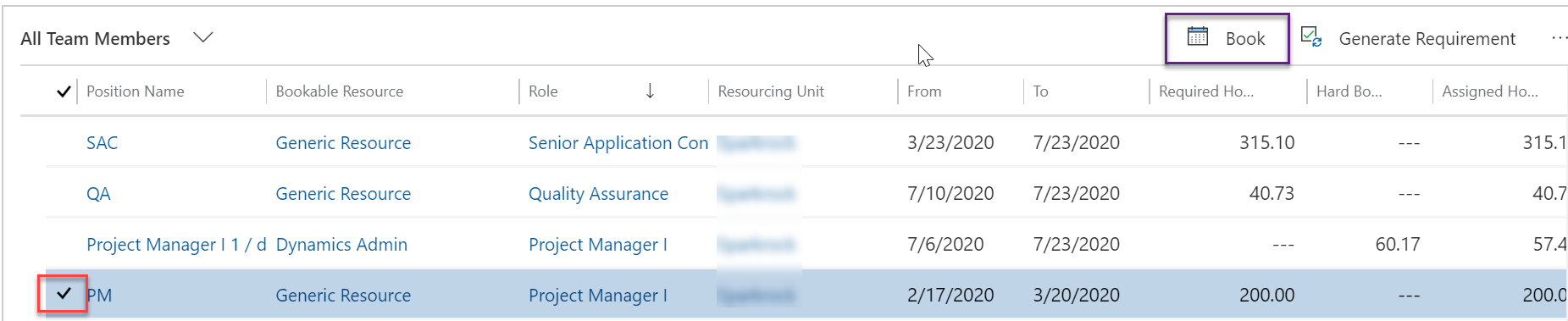1568x321 pixels.
Task: Click required hours value 200.00
Action: 1266,295
